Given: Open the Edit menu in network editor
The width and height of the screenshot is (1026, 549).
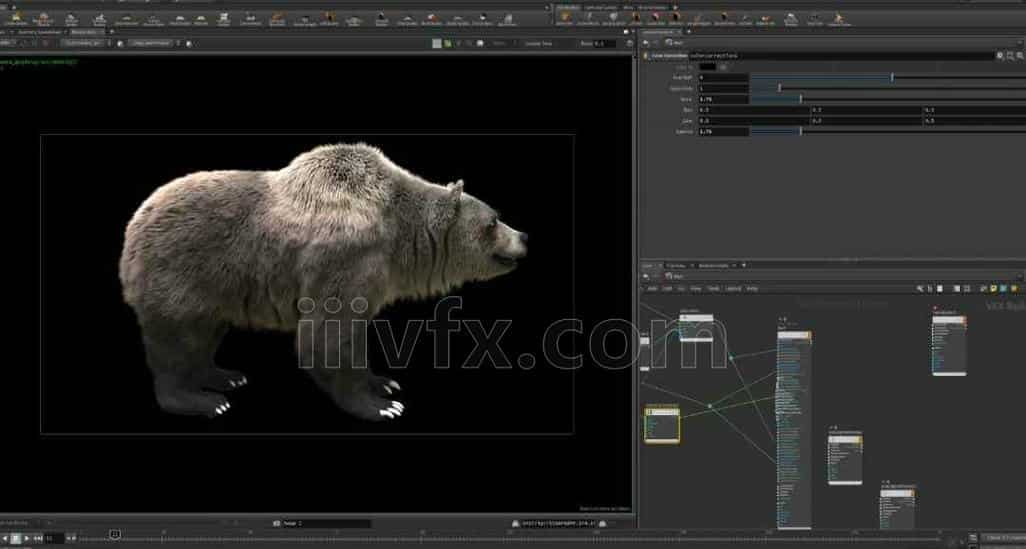Looking at the screenshot, I should coord(667,289).
